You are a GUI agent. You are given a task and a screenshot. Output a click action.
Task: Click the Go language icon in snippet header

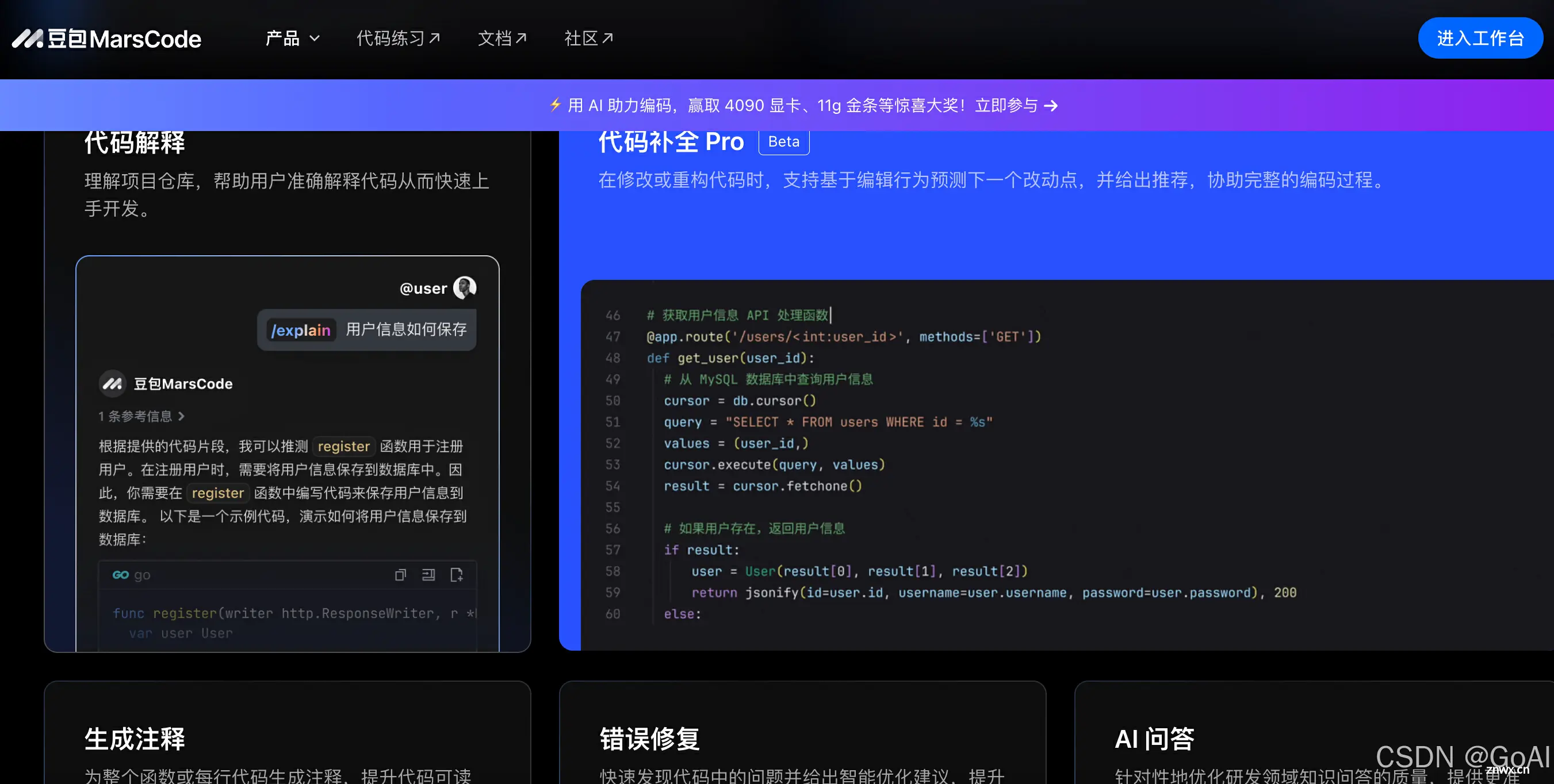coord(121,575)
